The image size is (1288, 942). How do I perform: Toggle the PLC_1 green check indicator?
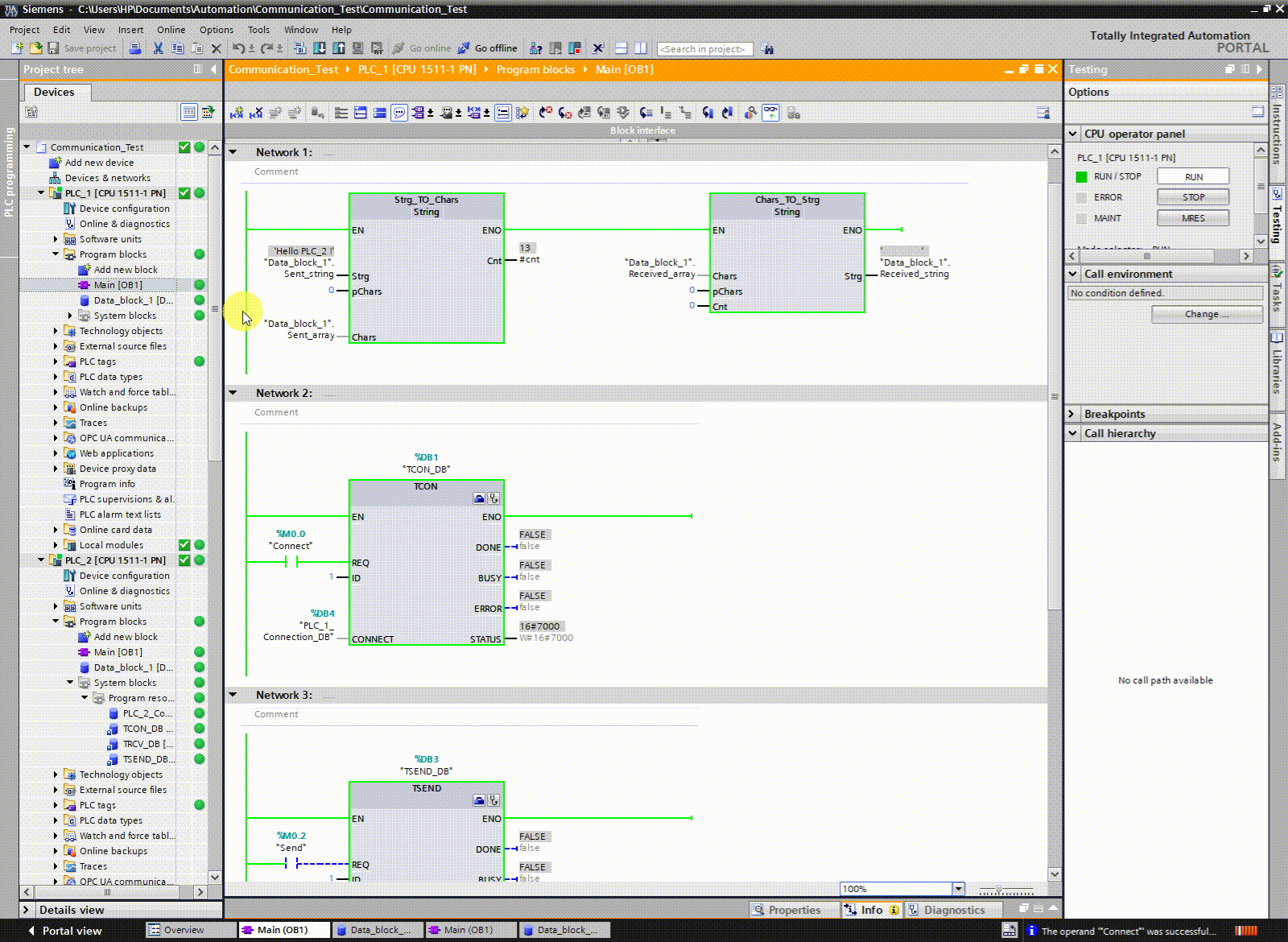[x=184, y=192]
